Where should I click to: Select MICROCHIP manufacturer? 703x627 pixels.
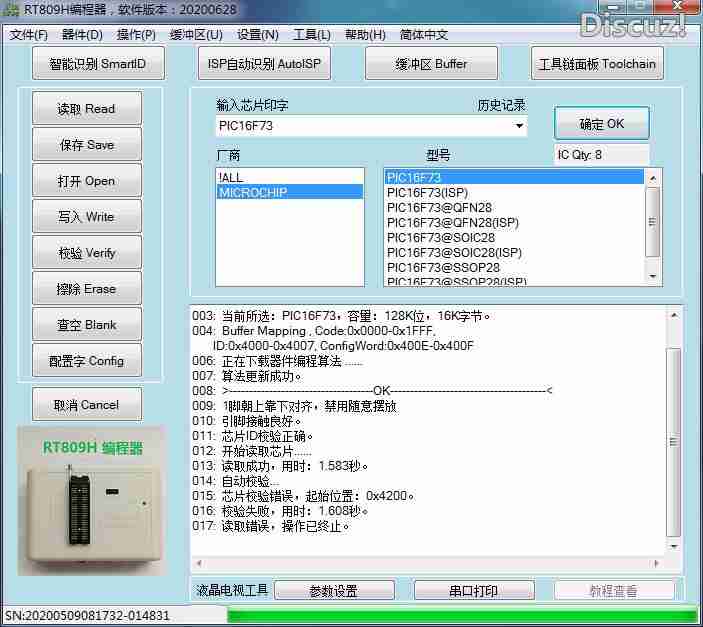pos(290,192)
